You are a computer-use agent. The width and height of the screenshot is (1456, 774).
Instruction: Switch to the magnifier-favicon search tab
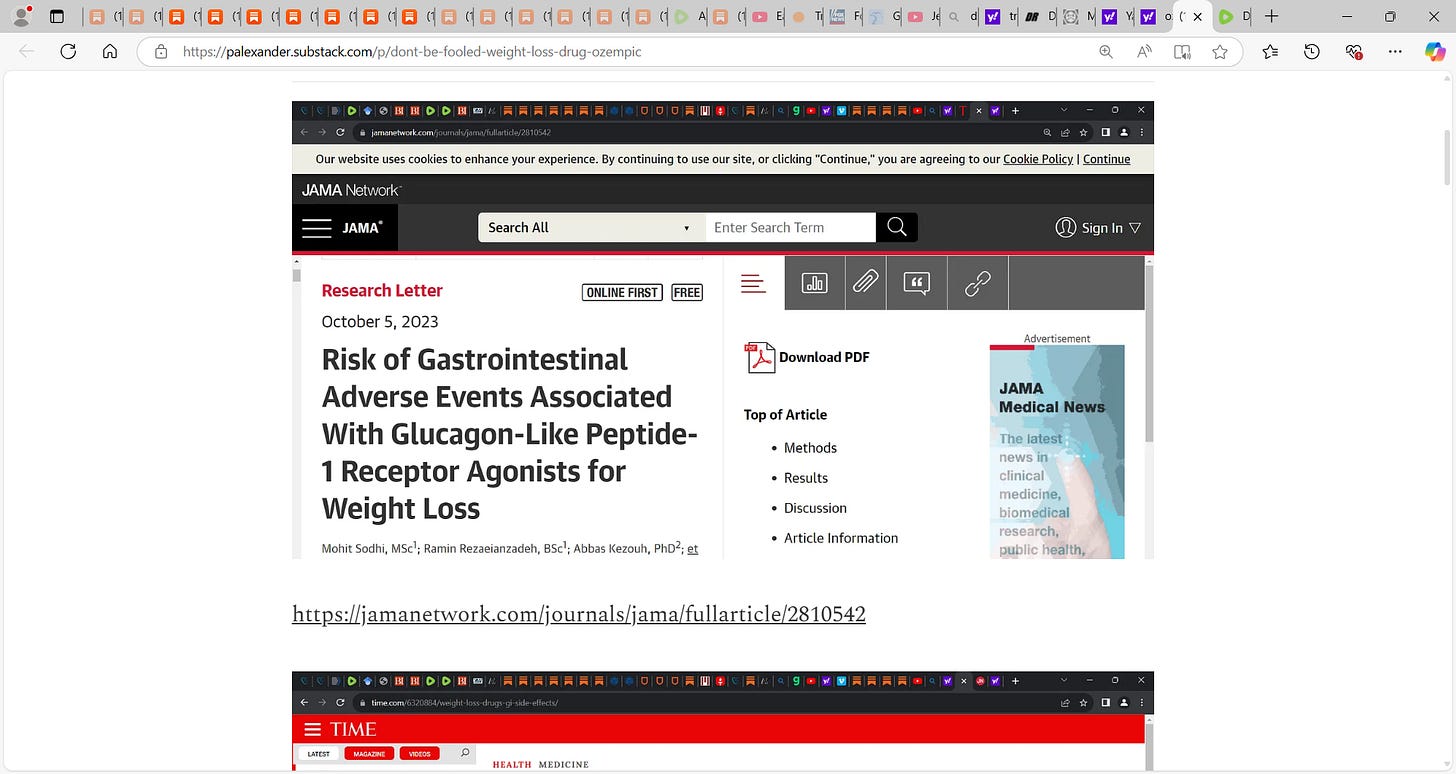(955, 17)
